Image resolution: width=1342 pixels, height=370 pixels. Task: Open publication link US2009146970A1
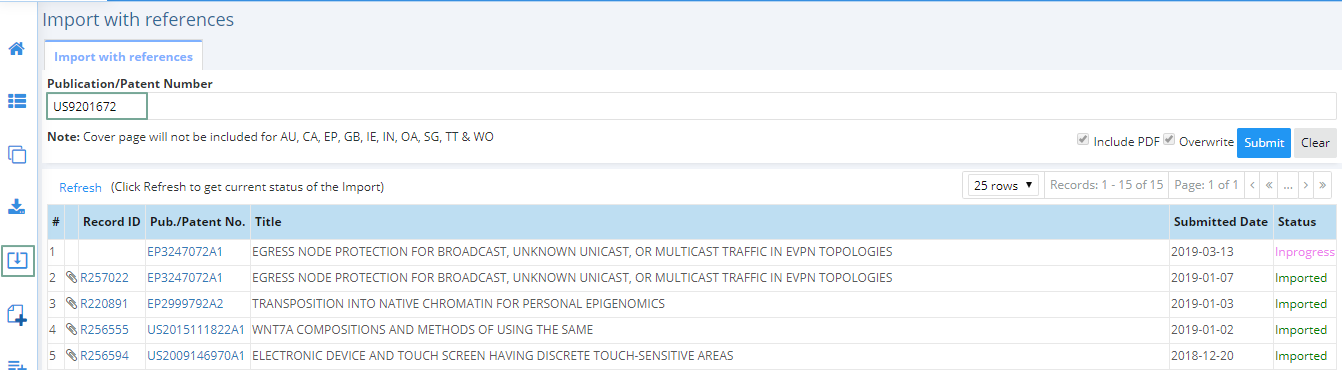tap(196, 356)
